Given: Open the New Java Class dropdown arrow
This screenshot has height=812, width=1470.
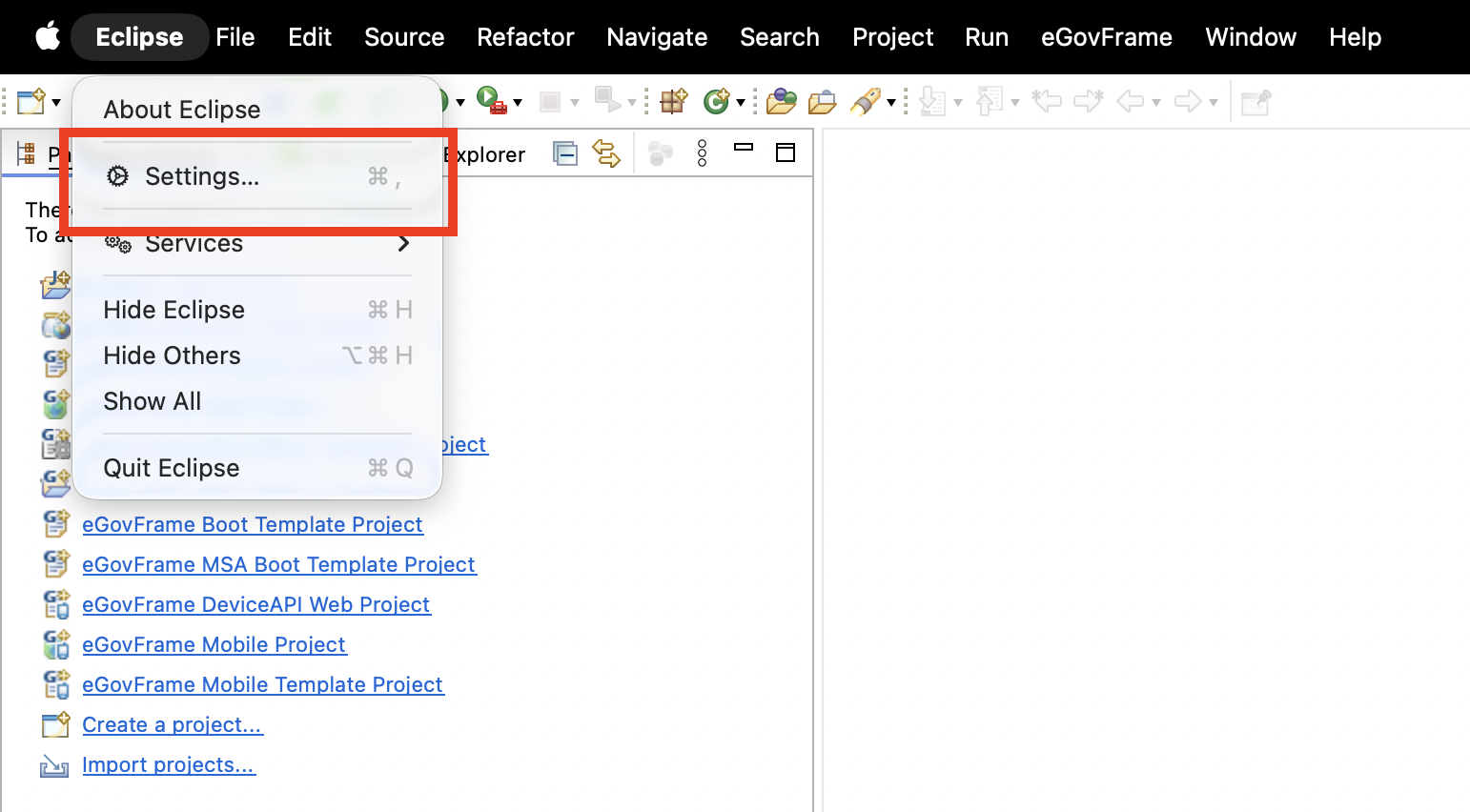Looking at the screenshot, I should tap(740, 102).
